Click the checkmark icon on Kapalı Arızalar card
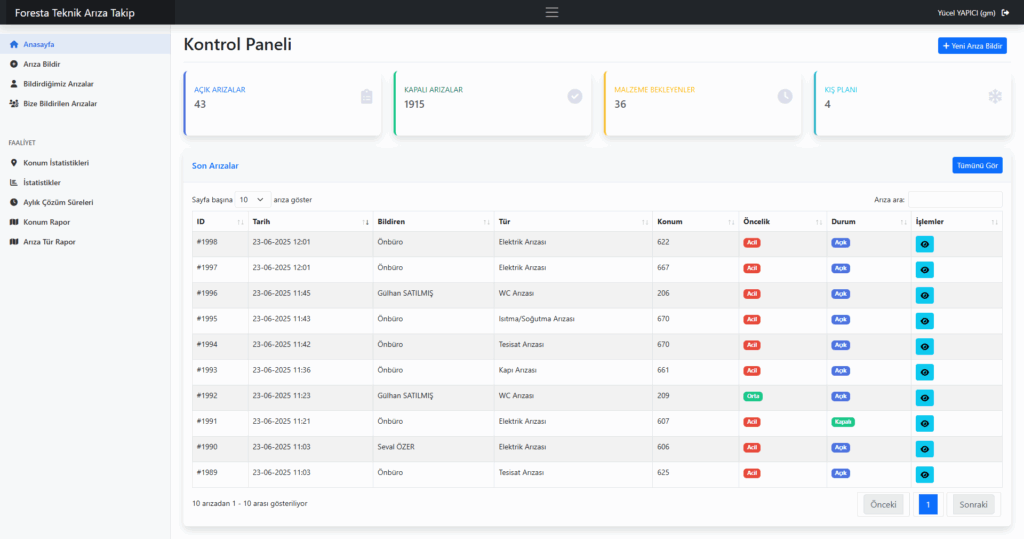This screenshot has height=539, width=1024. pyautogui.click(x=575, y=97)
